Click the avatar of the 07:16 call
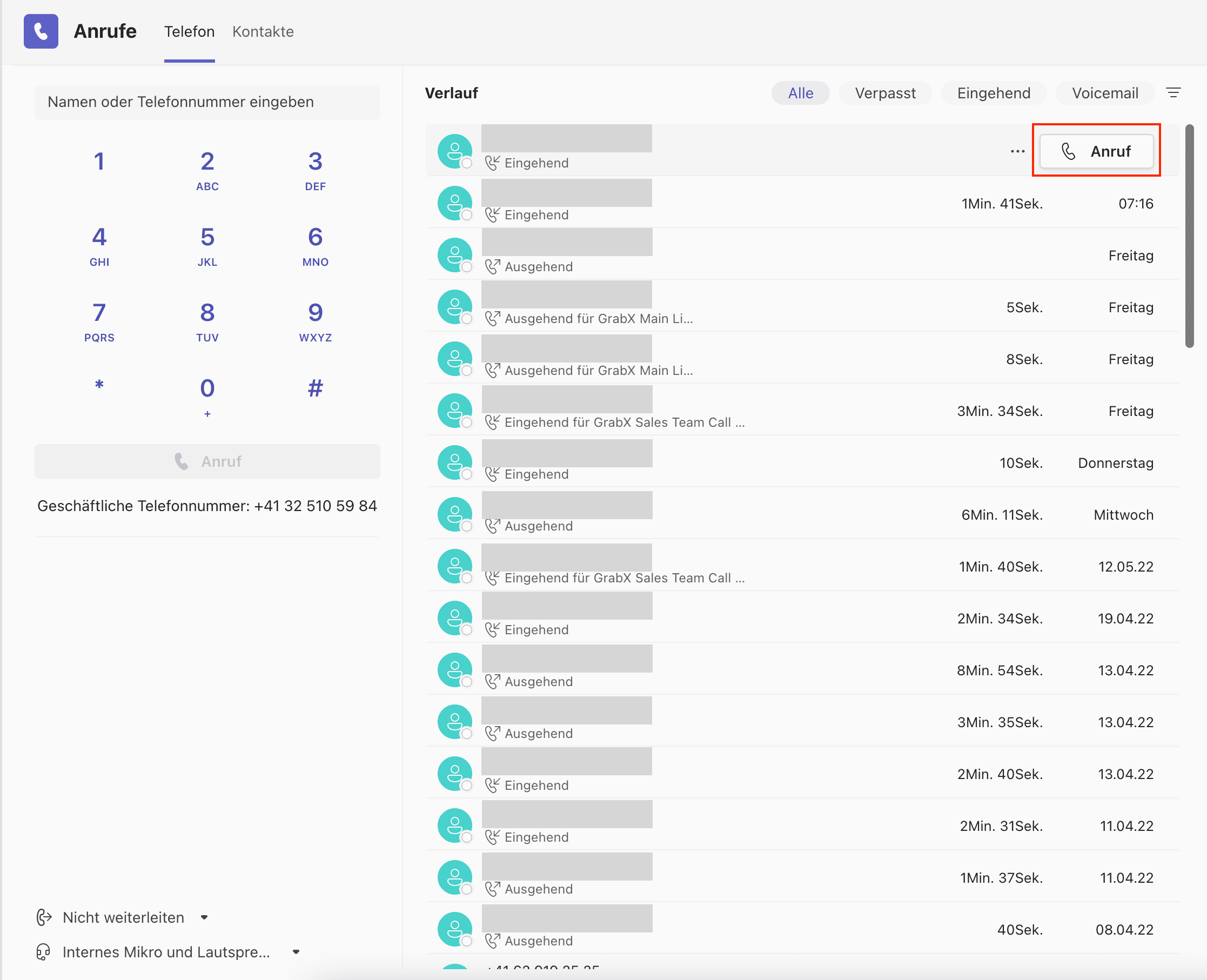 point(454,203)
